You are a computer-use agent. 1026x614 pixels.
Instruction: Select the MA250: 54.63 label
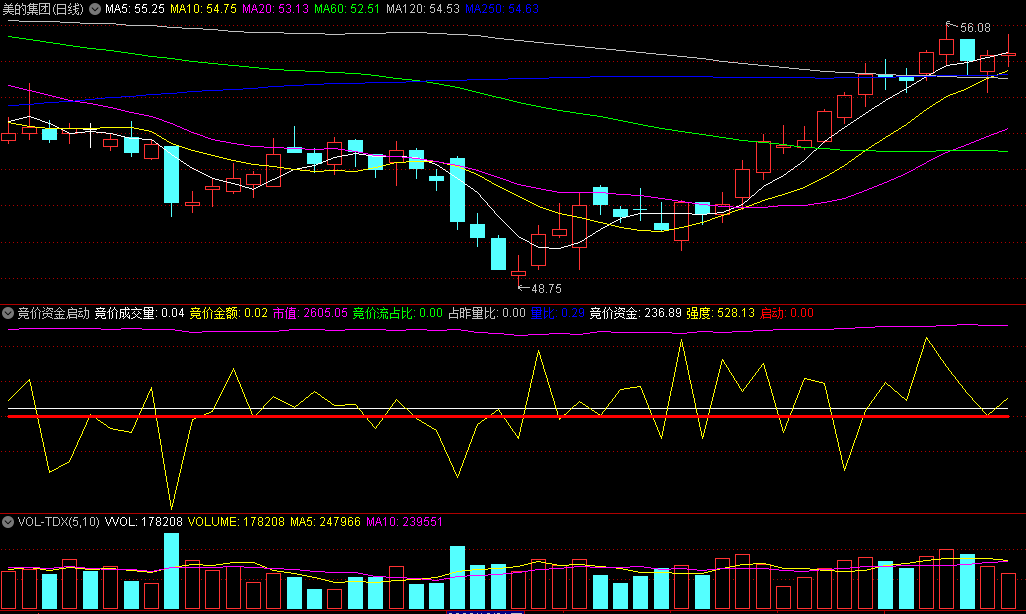(x=502, y=9)
